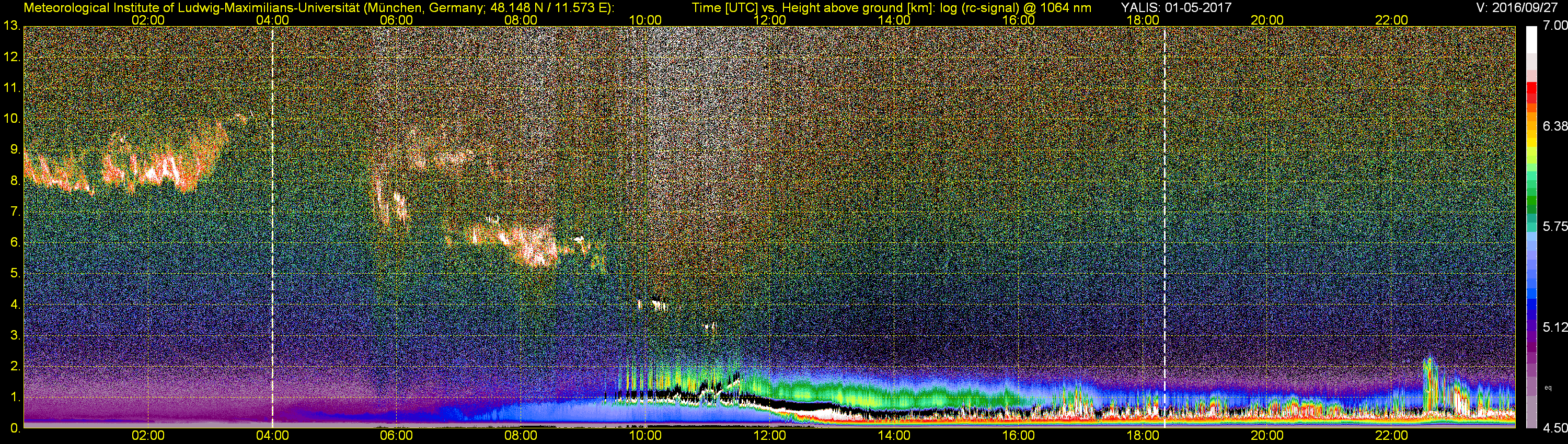
Task: Select the 'Time [UTC] vs. Height above ground' caption
Action: pyautogui.click(x=892, y=8)
